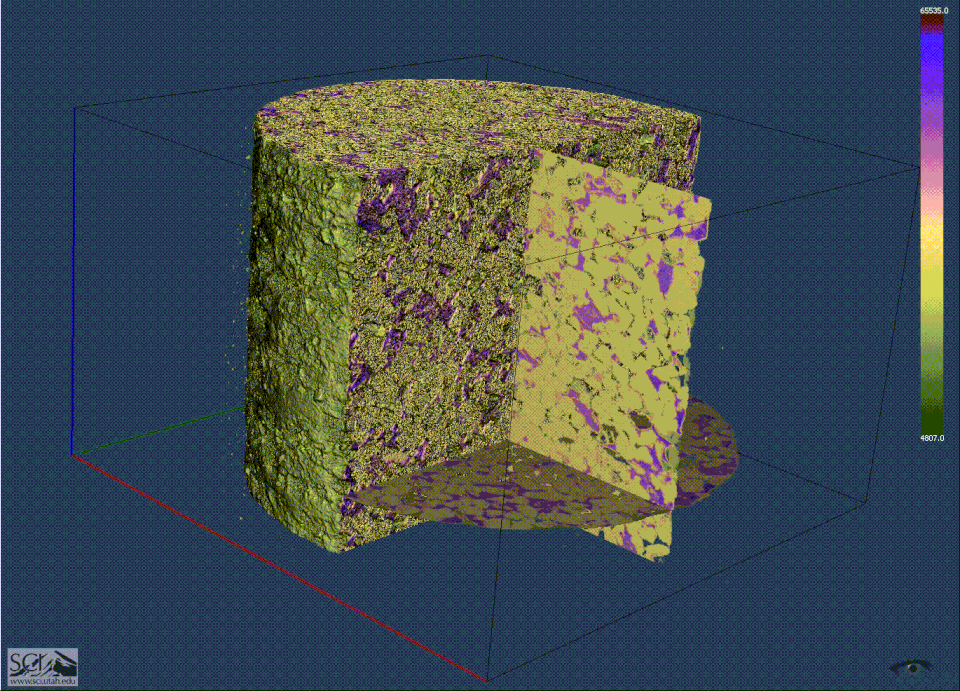This screenshot has height=691, width=960.
Task: Pick the dark red top of the color bar
Action: point(932,18)
